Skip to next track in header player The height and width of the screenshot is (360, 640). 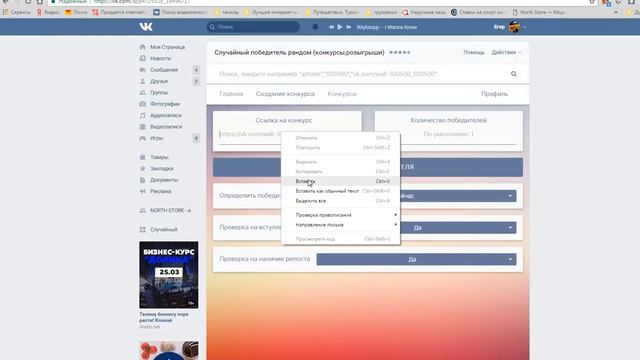coord(349,27)
